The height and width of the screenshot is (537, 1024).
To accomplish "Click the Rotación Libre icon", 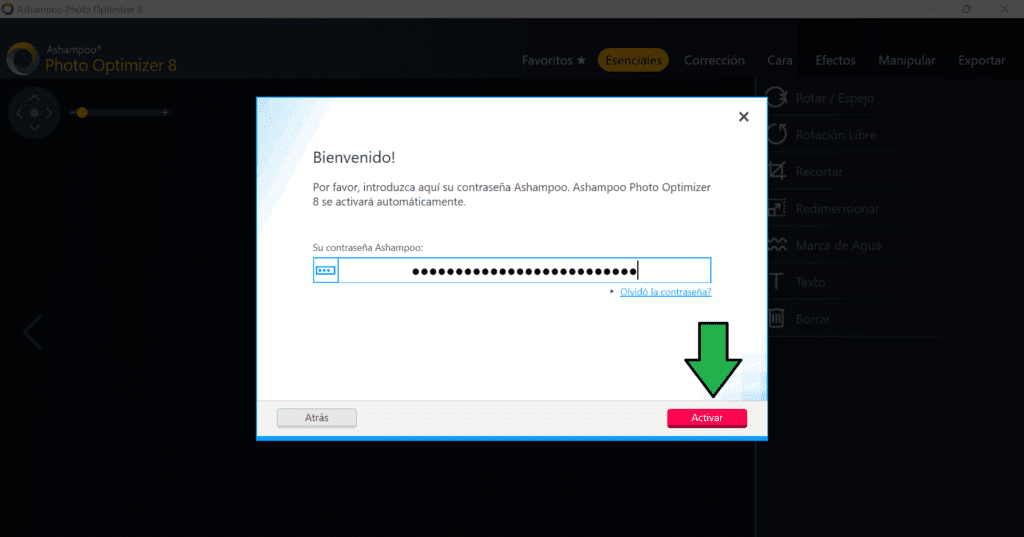I will 776,135.
